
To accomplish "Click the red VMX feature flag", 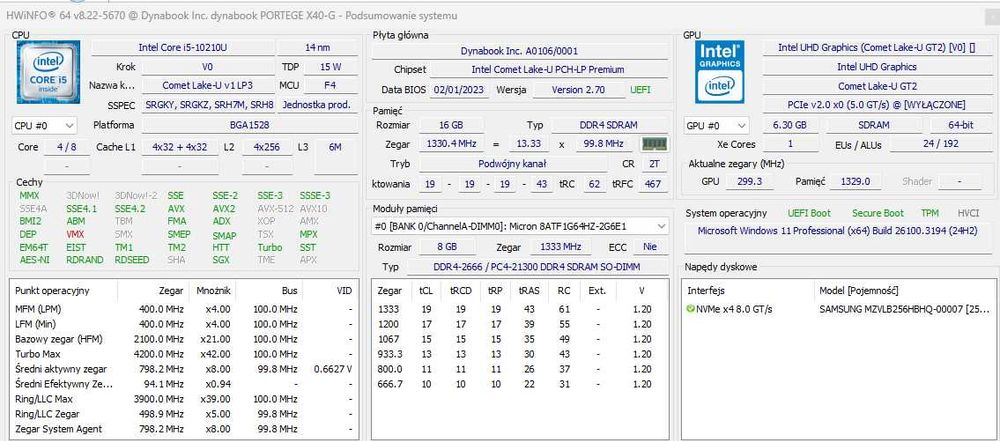I will [x=75, y=234].
